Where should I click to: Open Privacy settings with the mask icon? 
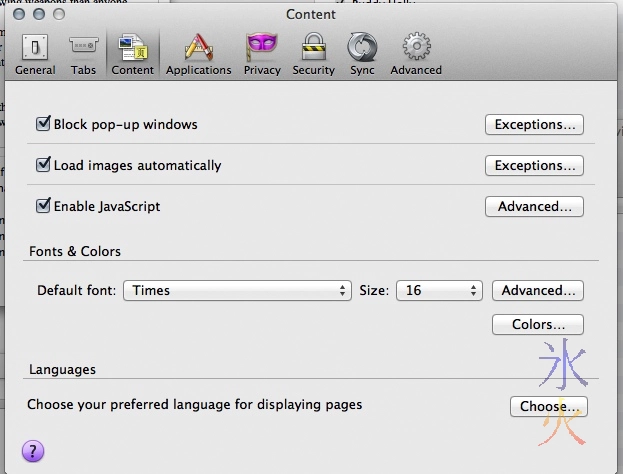(262, 53)
